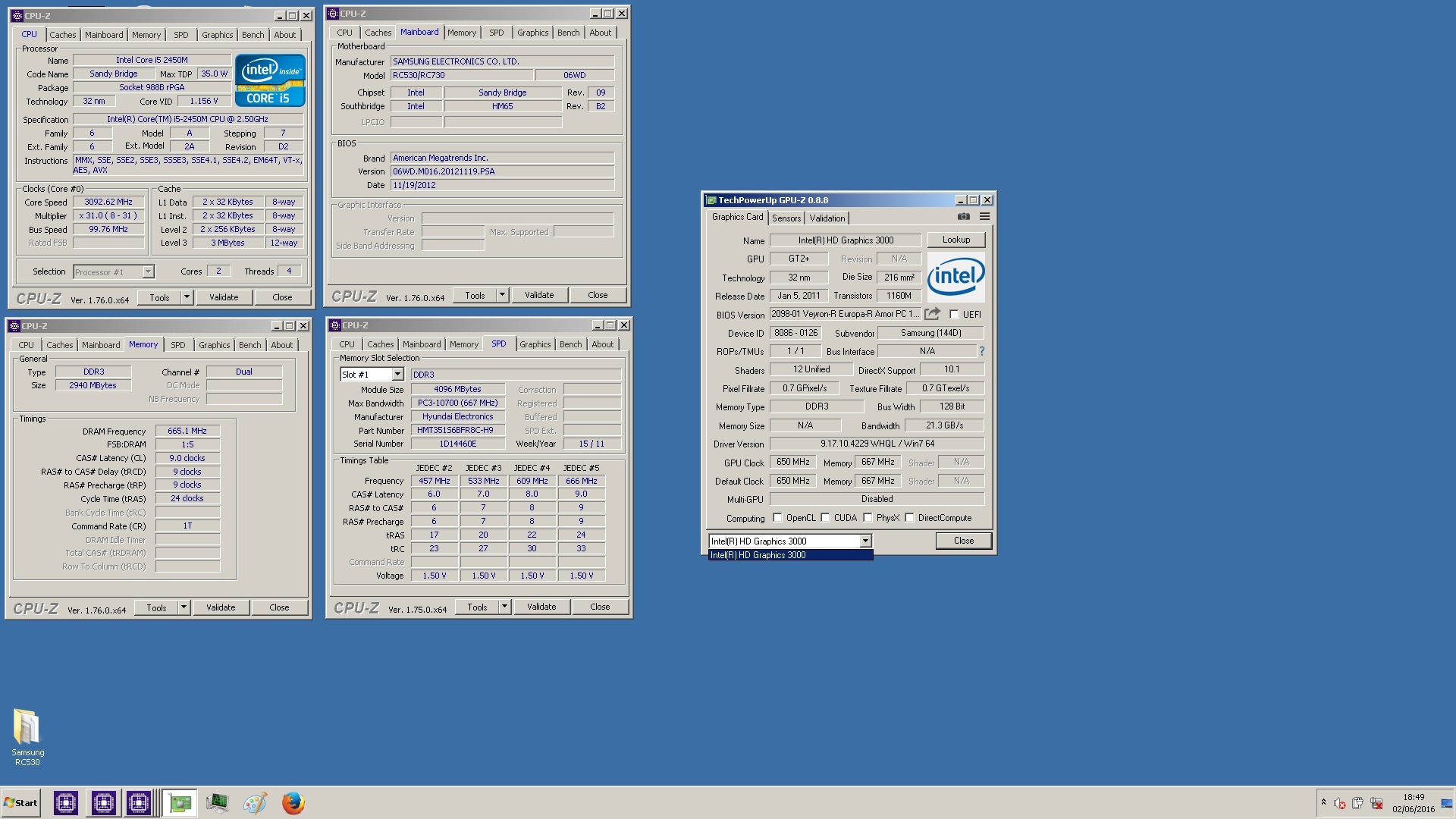Open About tab in CPU-Z SPD window
This screenshot has height=819, width=1456.
pyautogui.click(x=602, y=344)
